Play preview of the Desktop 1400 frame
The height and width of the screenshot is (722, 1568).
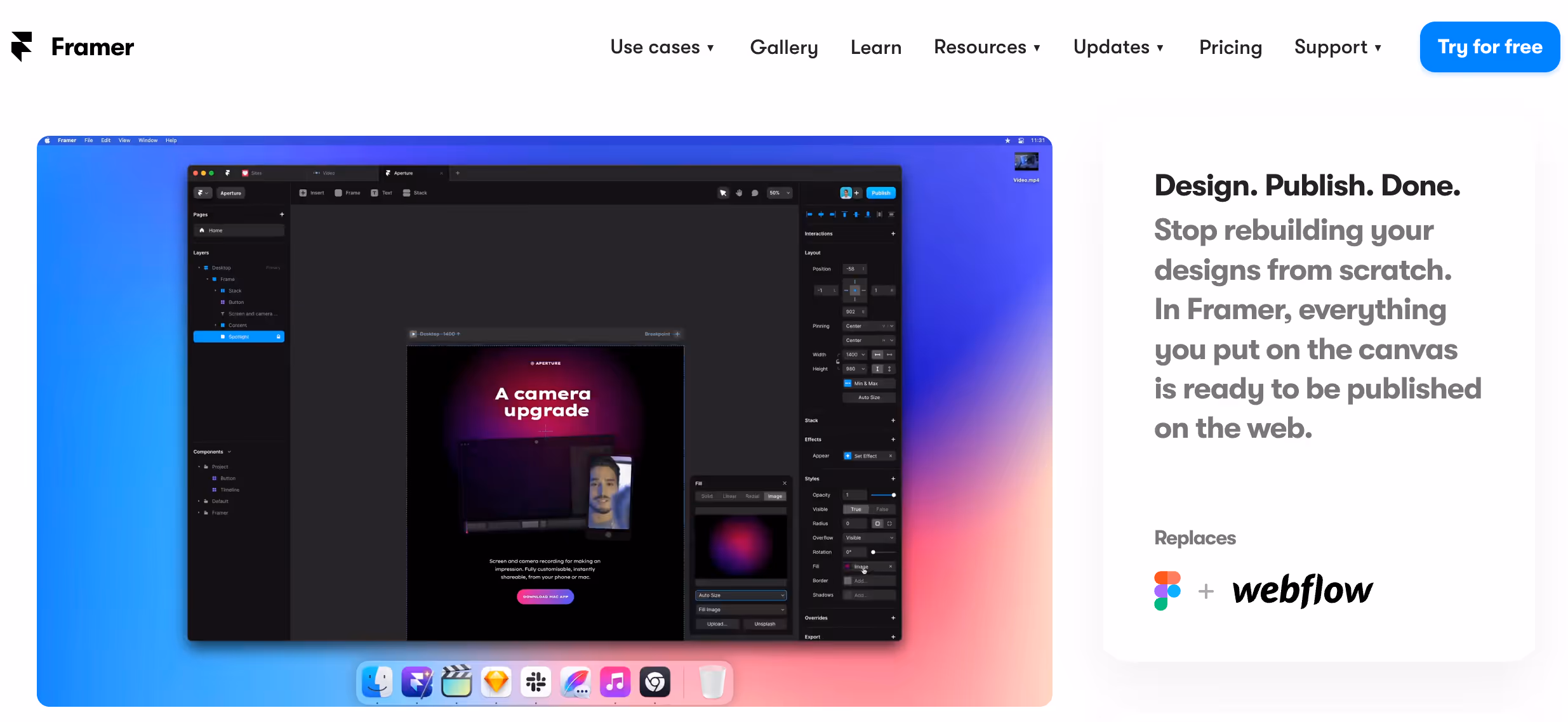pyautogui.click(x=413, y=334)
